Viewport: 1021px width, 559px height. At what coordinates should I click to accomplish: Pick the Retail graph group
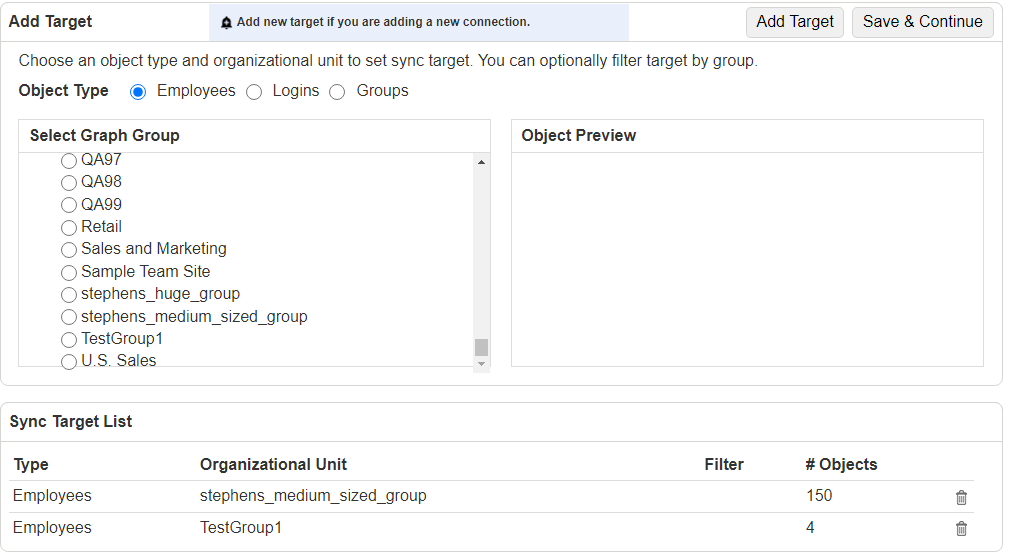[x=68, y=227]
